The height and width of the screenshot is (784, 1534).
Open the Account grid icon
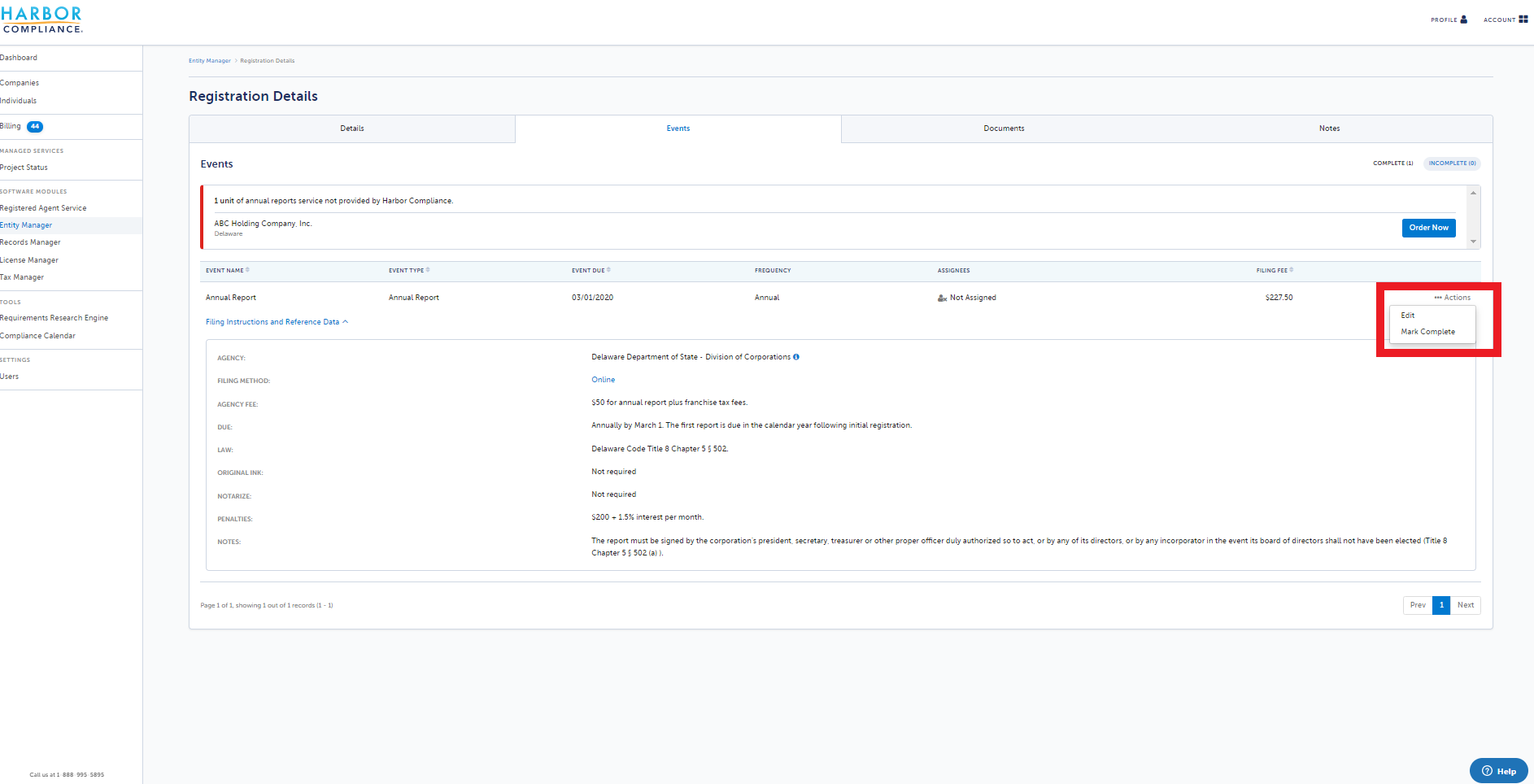pos(1523,19)
